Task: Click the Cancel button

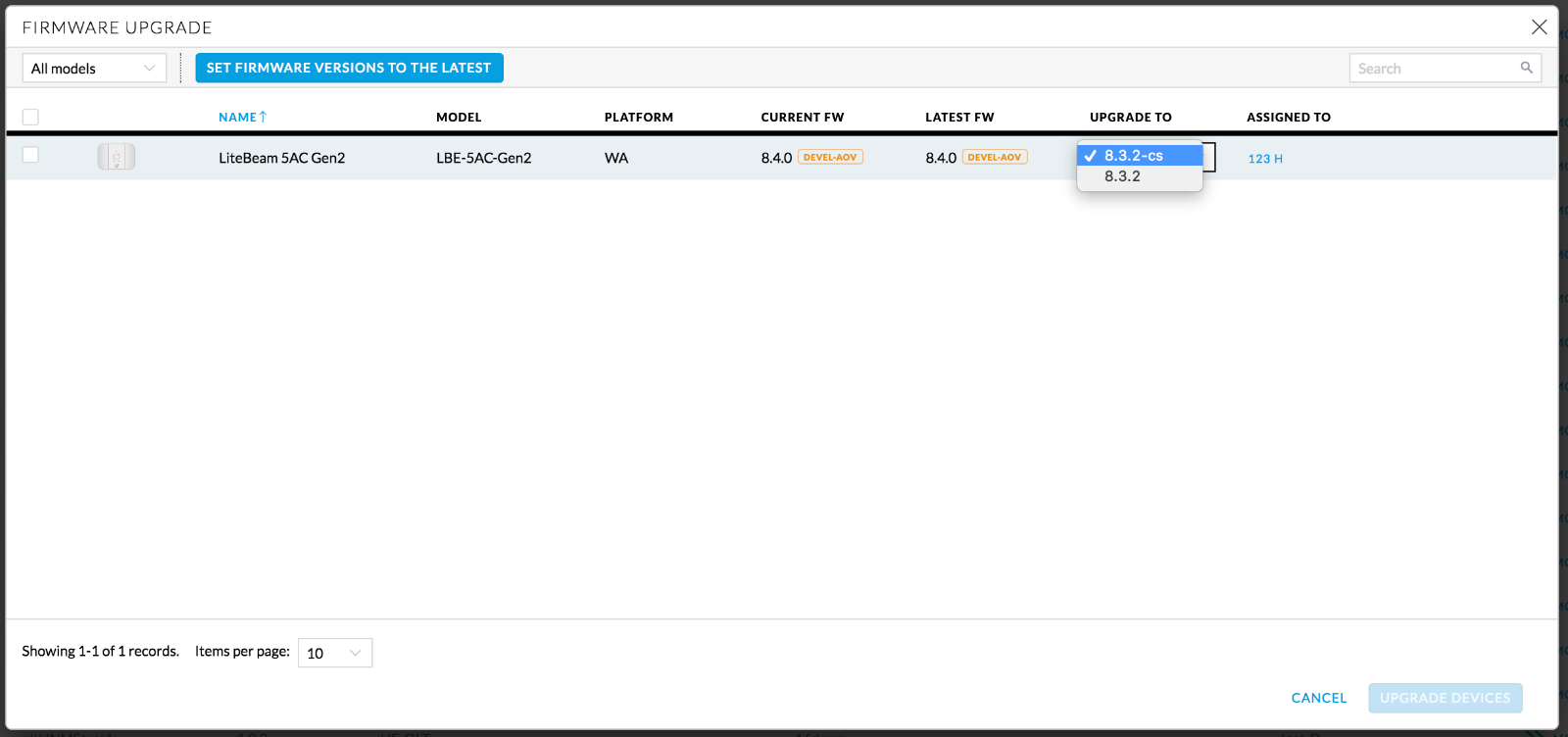Action: 1319,698
